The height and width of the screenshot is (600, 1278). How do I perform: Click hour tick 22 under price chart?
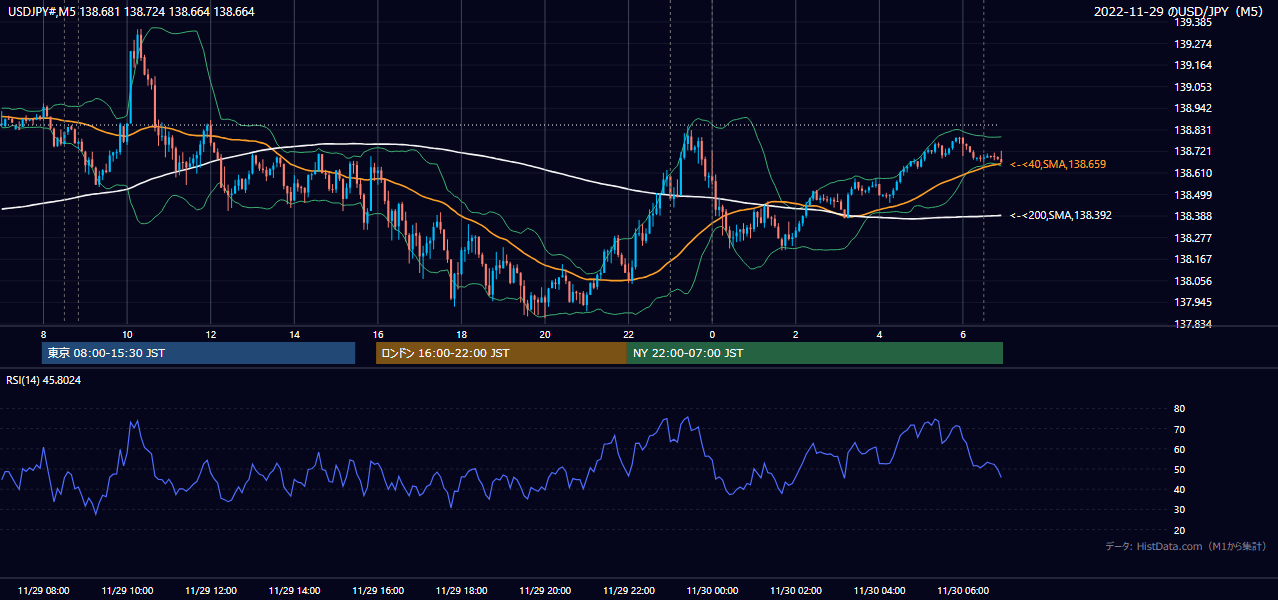tap(628, 334)
